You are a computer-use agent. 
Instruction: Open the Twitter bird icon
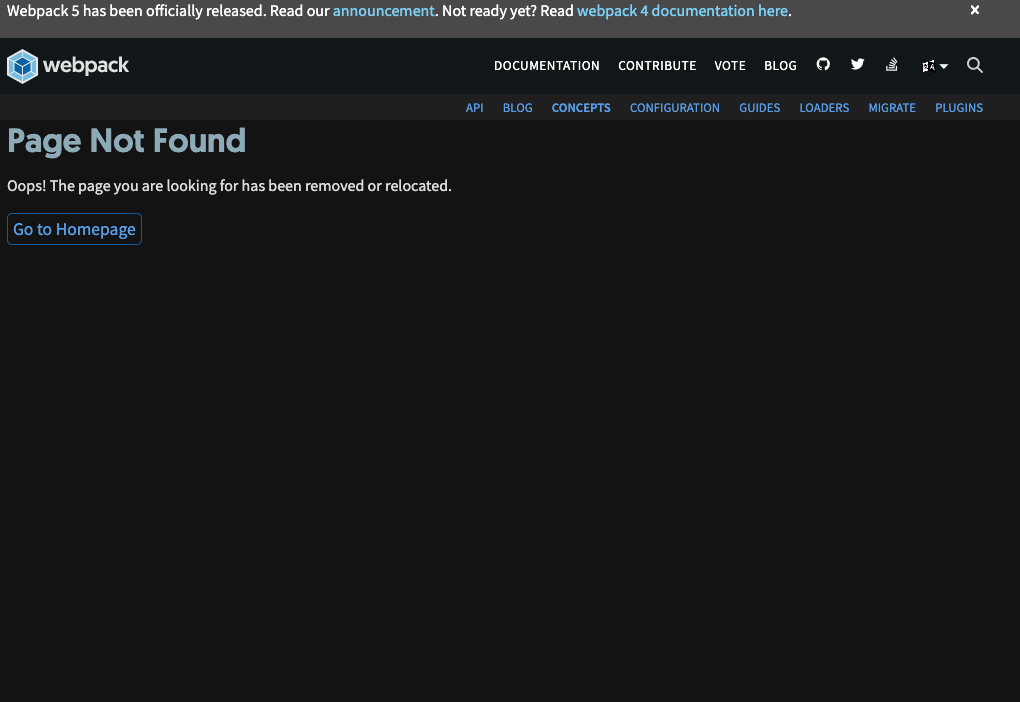coord(857,64)
